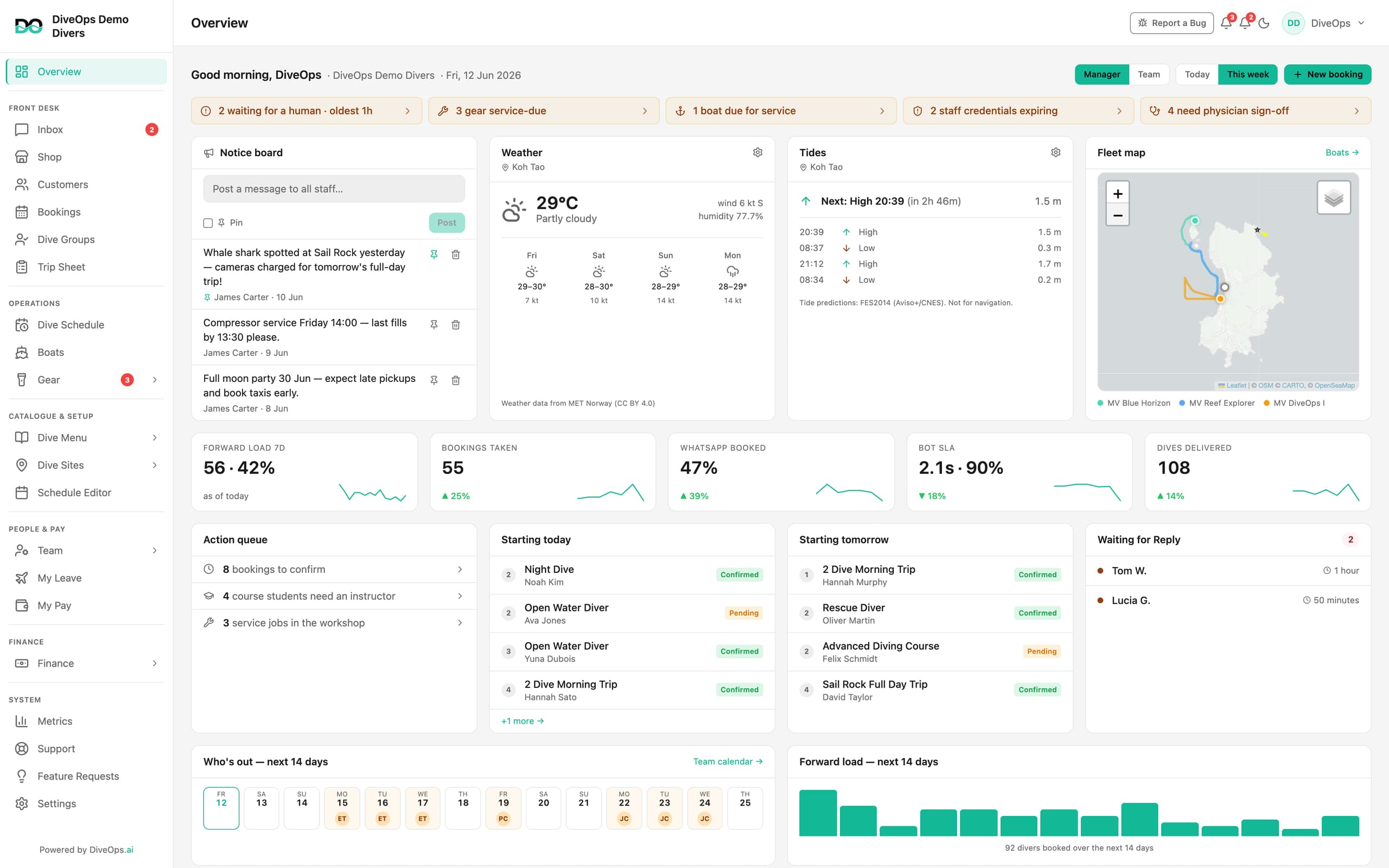Toggle dark mode moon icon

(1264, 23)
